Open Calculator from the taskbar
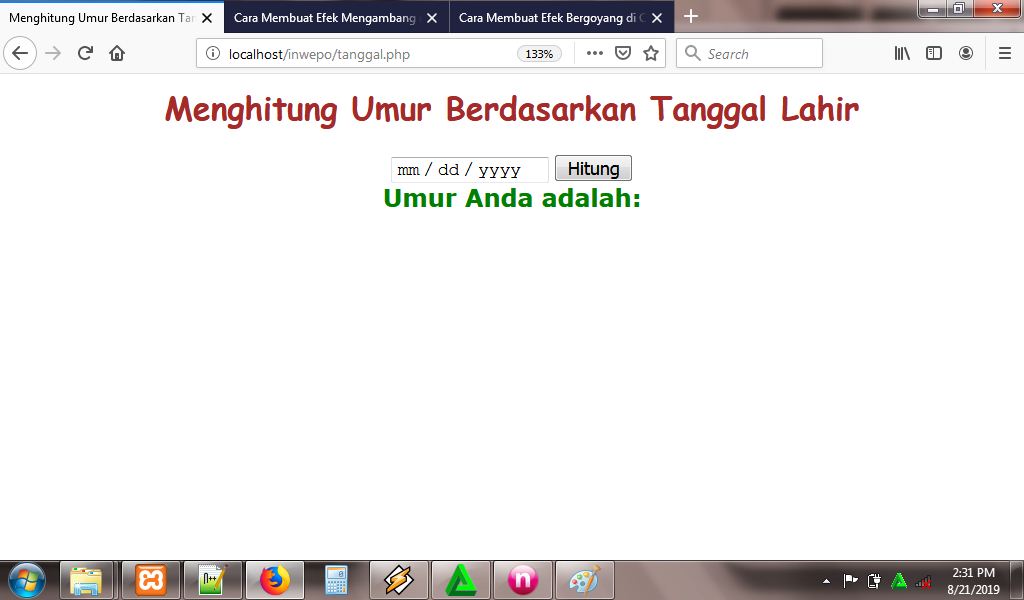1024x600 pixels. coord(334,579)
